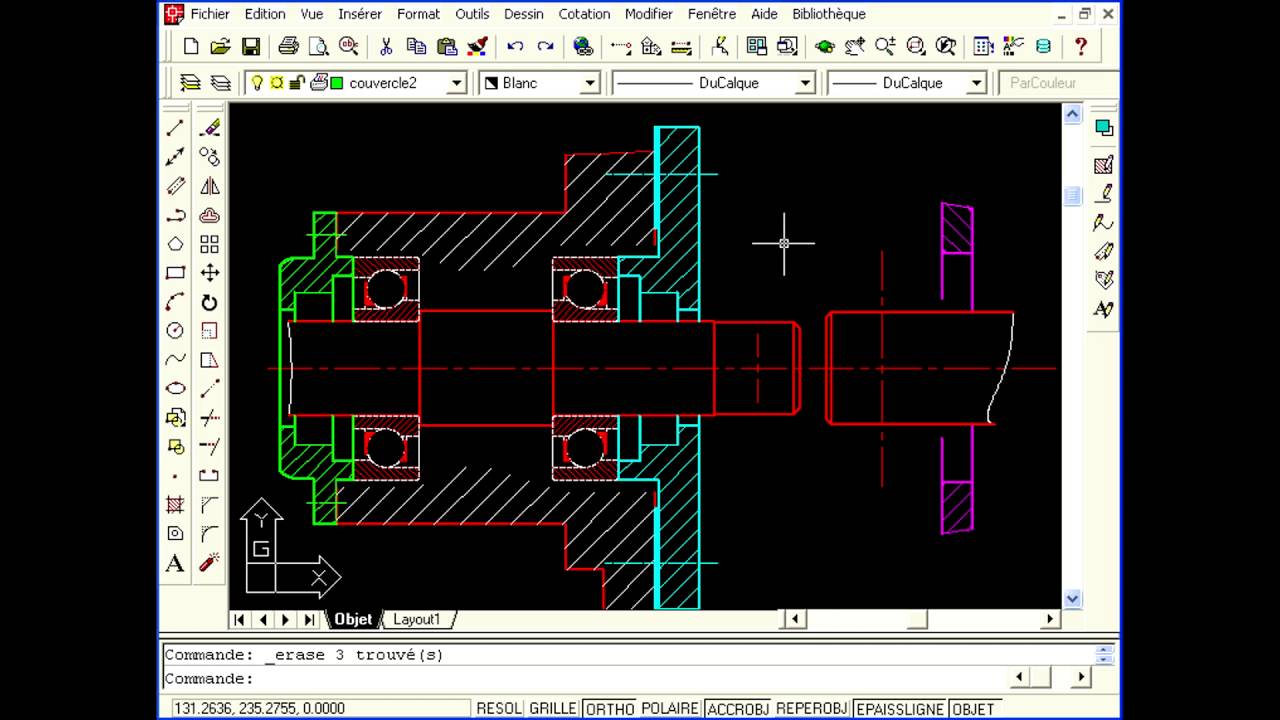The image size is (1280, 720).
Task: Click the vertical scrollbar down arrow
Action: click(1072, 599)
